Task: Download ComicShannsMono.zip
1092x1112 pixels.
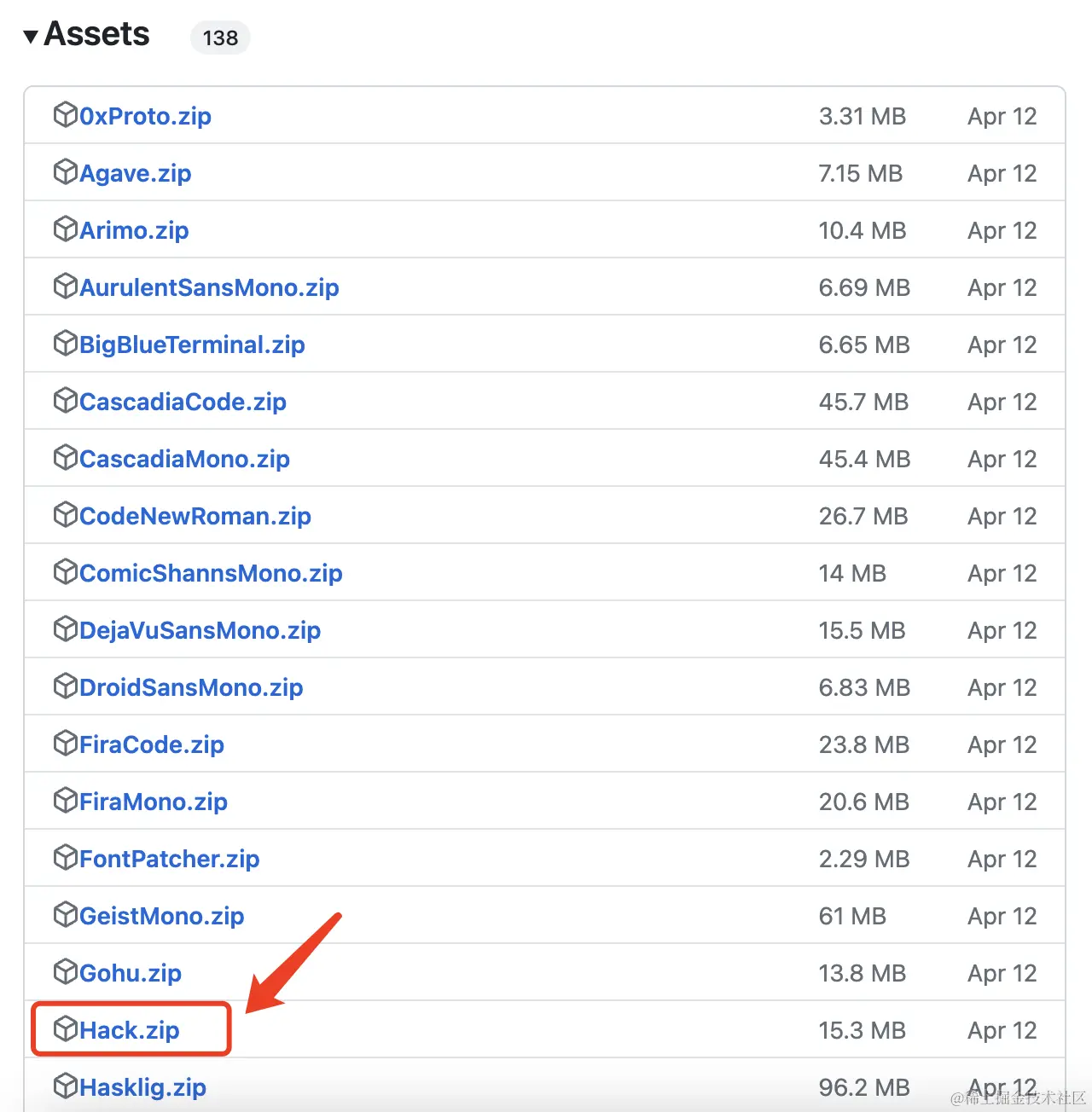Action: point(211,573)
